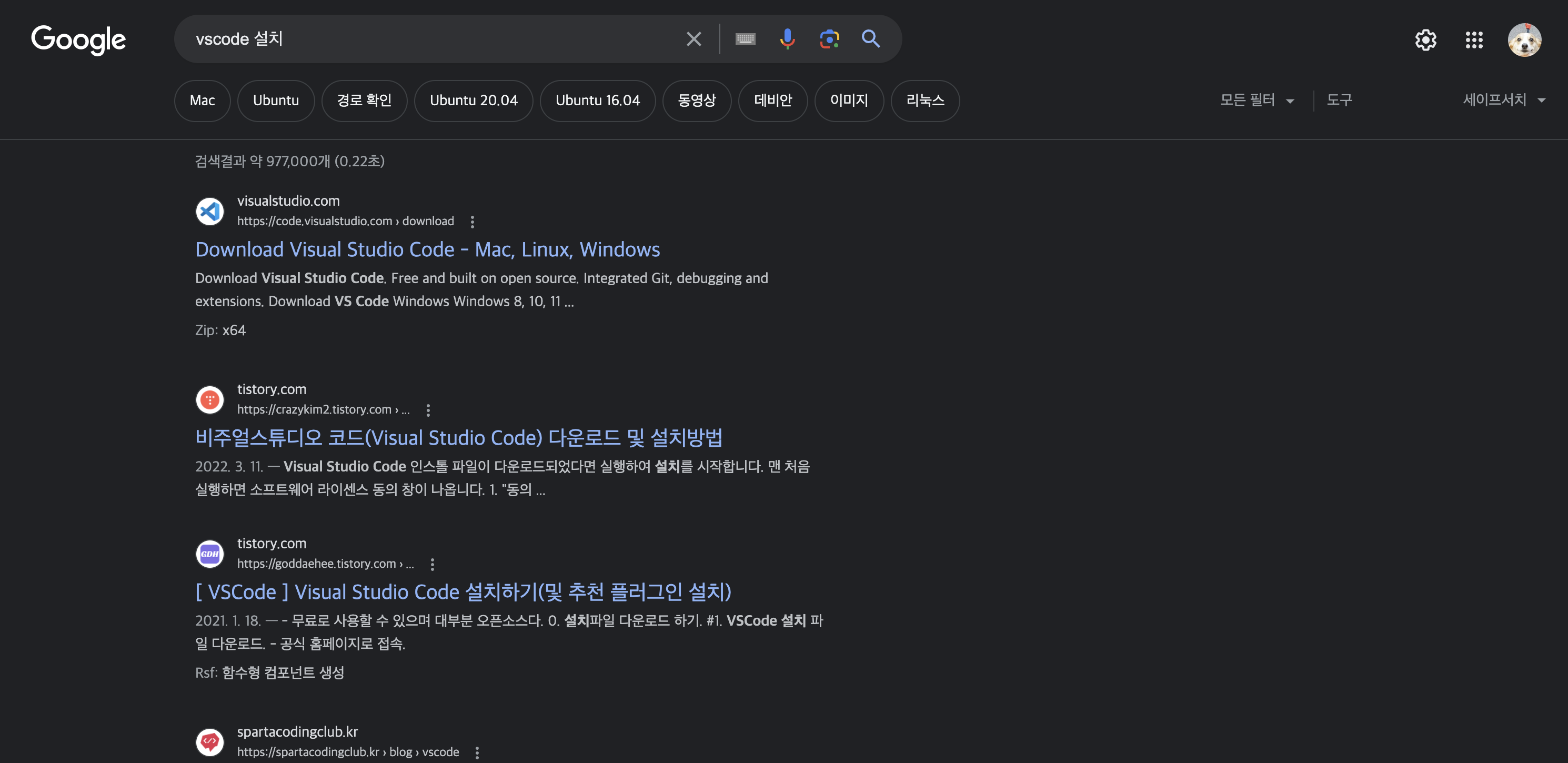Open more options for visualstudio.com result
The image size is (1568, 763).
point(473,222)
